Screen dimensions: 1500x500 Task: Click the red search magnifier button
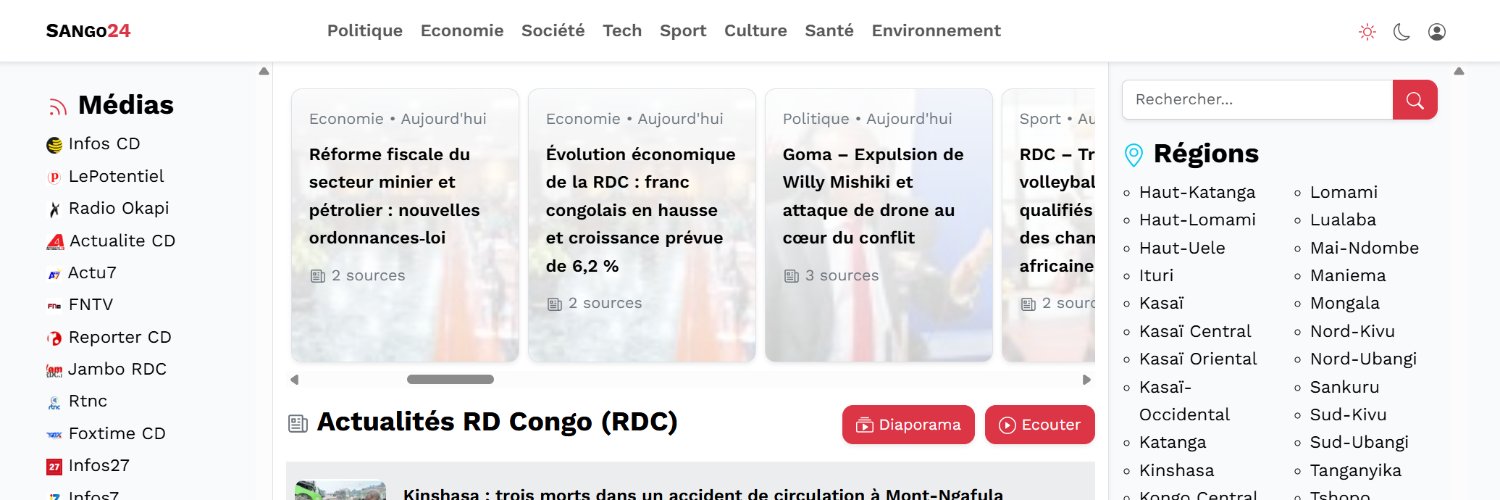pyautogui.click(x=1415, y=100)
